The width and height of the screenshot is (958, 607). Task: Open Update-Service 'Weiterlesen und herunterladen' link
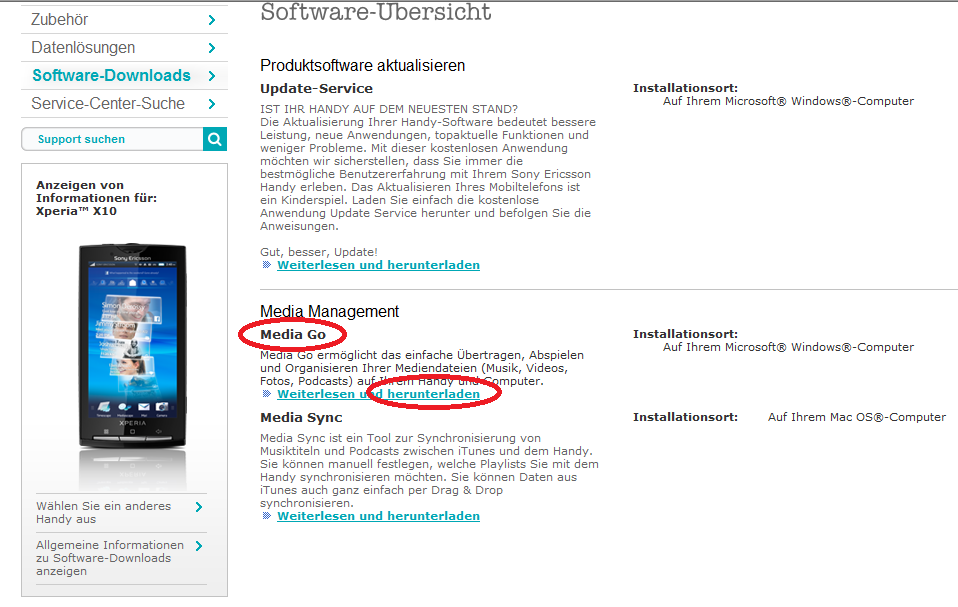point(378,265)
